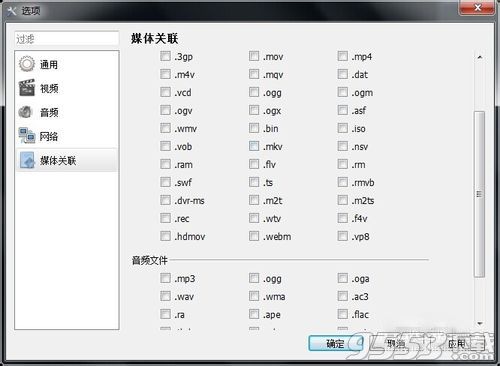Viewport: 500px width, 366px height.
Task: Check the .mp3 audio file checkbox
Action: click(x=165, y=278)
